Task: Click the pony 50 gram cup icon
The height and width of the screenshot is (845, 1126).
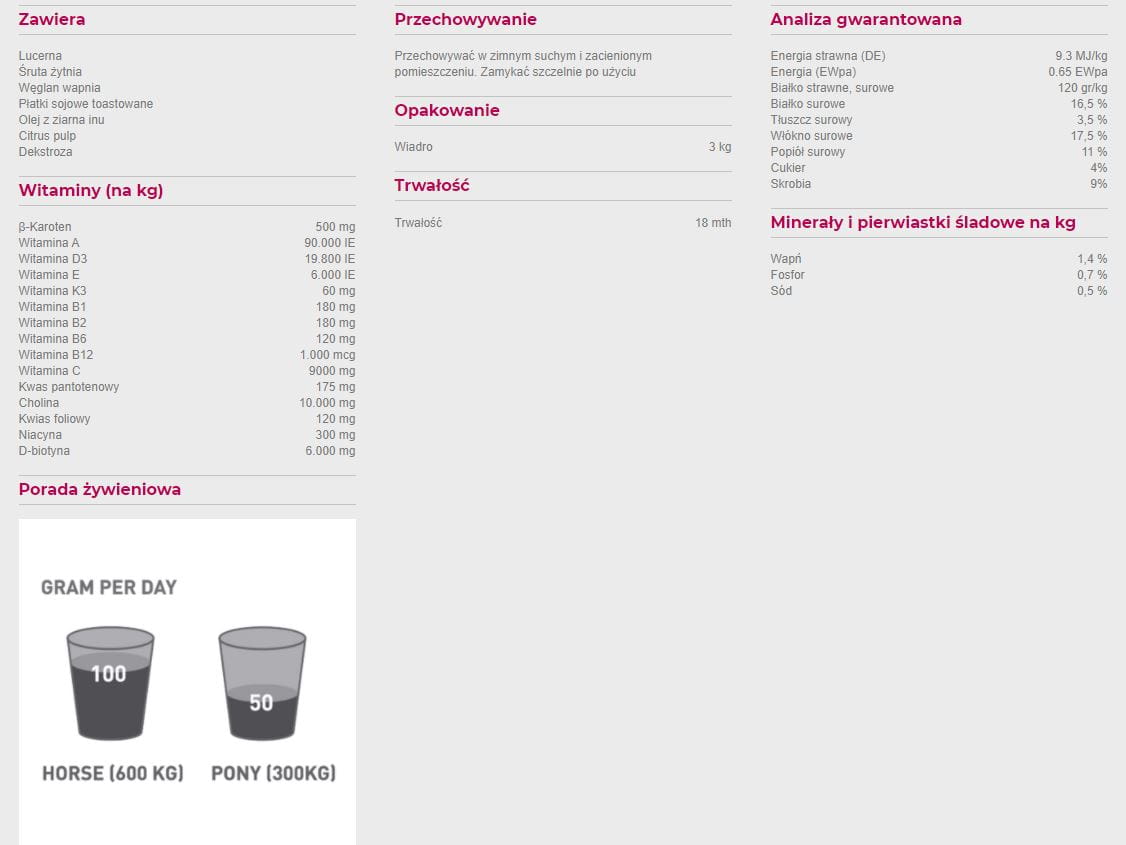Action: click(261, 683)
